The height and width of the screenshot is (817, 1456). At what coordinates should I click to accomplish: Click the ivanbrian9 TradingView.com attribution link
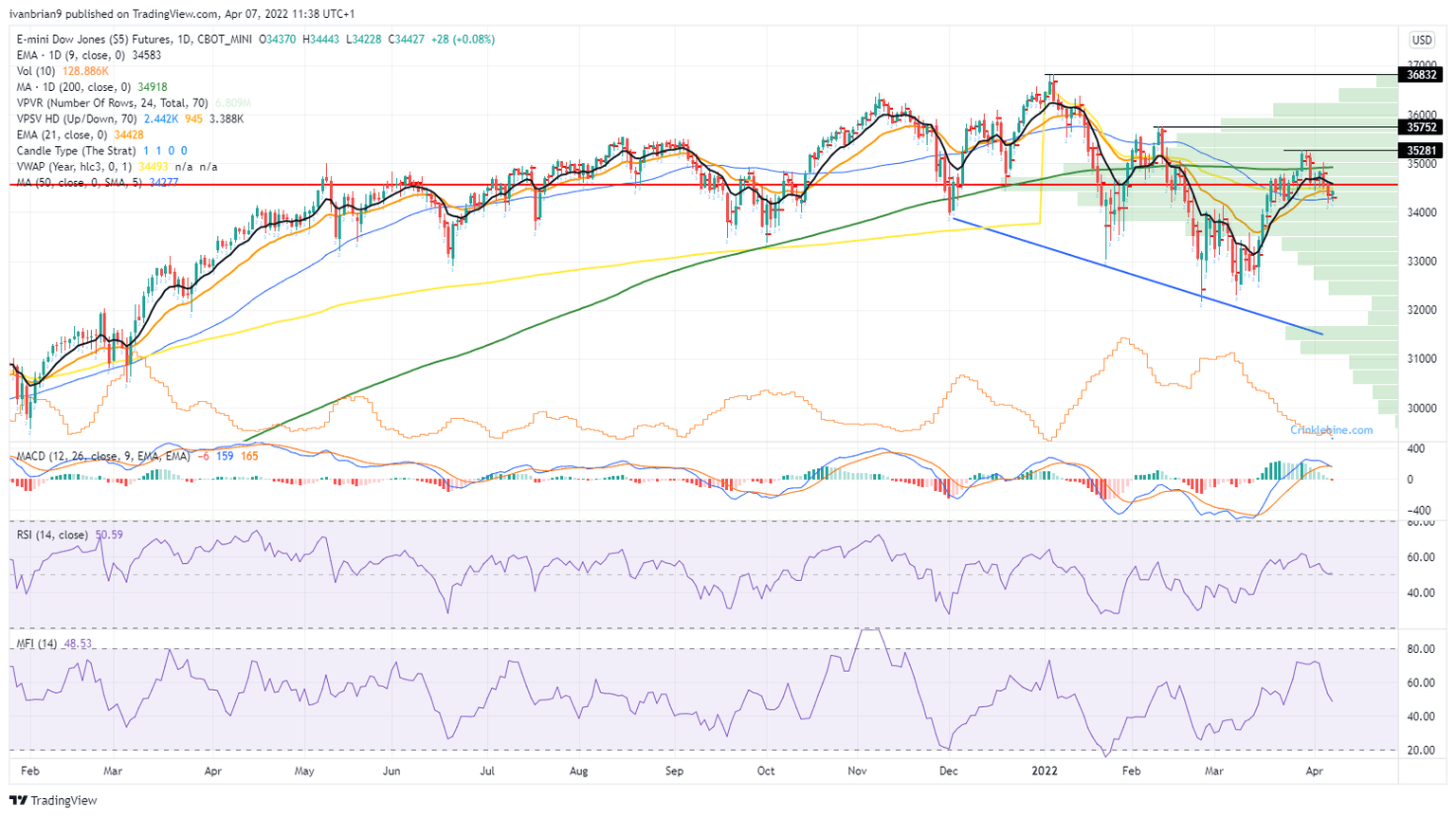[x=109, y=14]
